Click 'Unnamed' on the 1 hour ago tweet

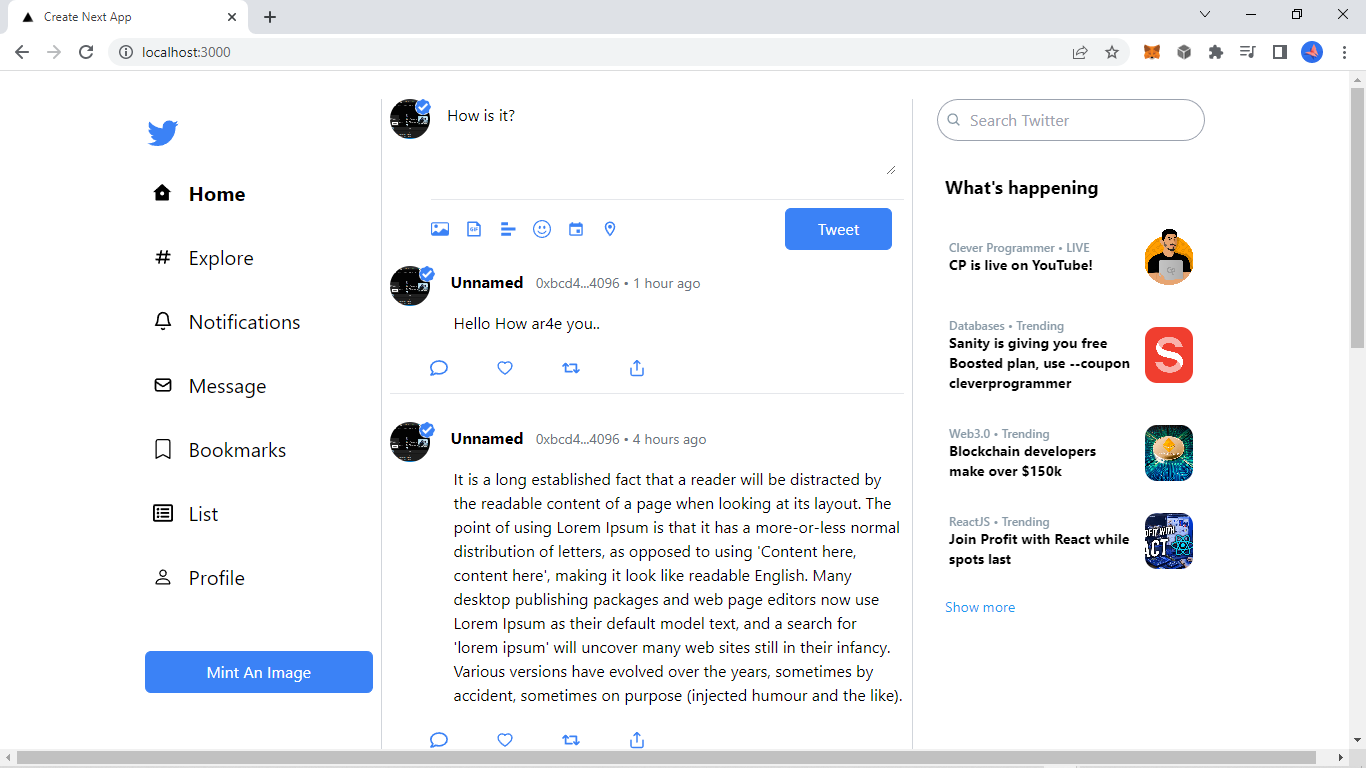pyautogui.click(x=487, y=283)
